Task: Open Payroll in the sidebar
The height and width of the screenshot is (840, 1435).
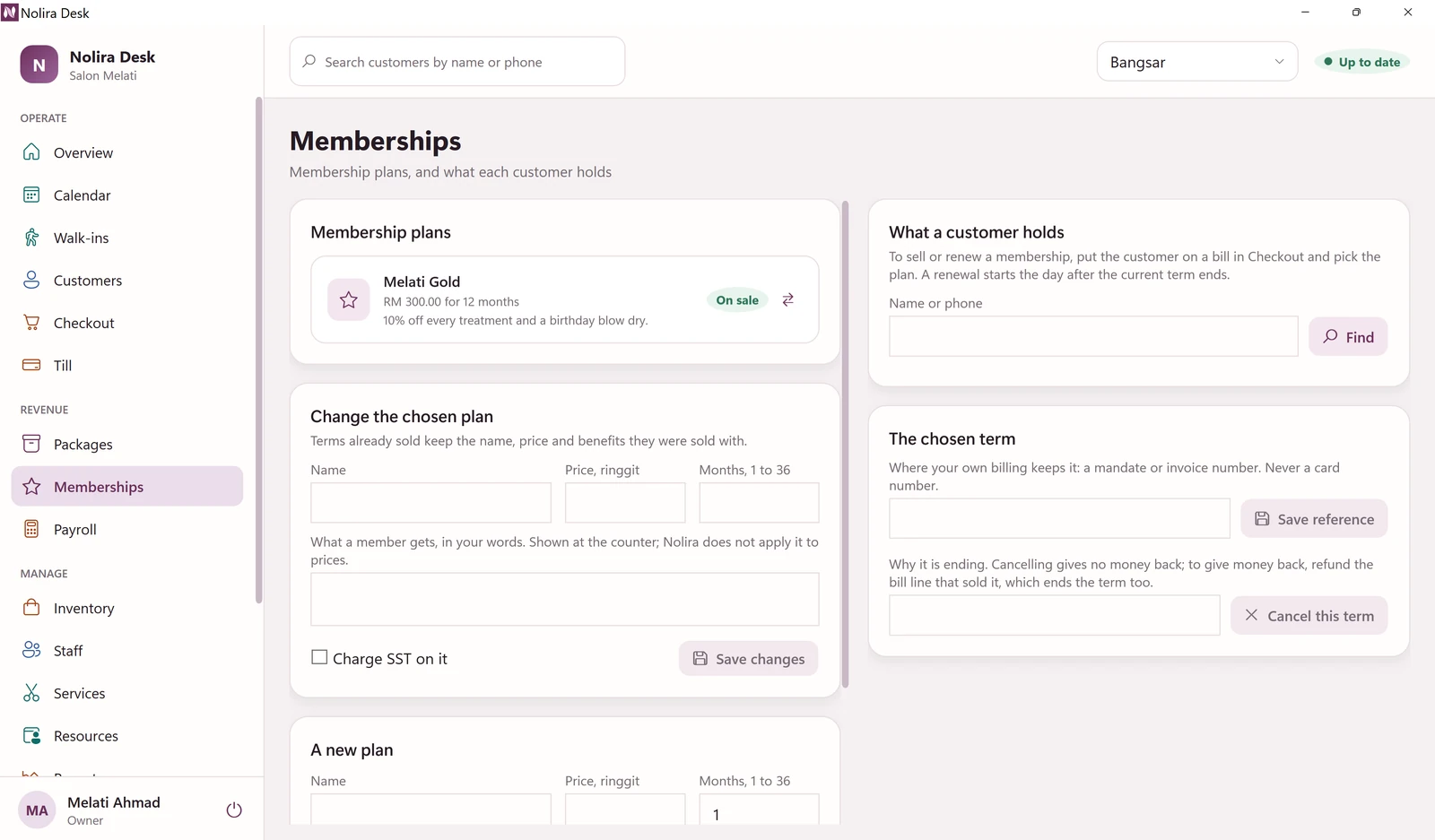Action: coord(126,530)
